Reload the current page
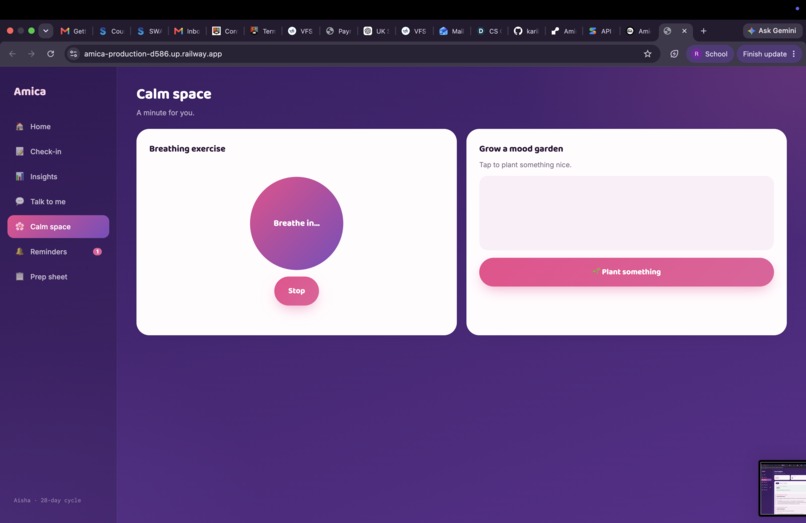 [x=50, y=53]
